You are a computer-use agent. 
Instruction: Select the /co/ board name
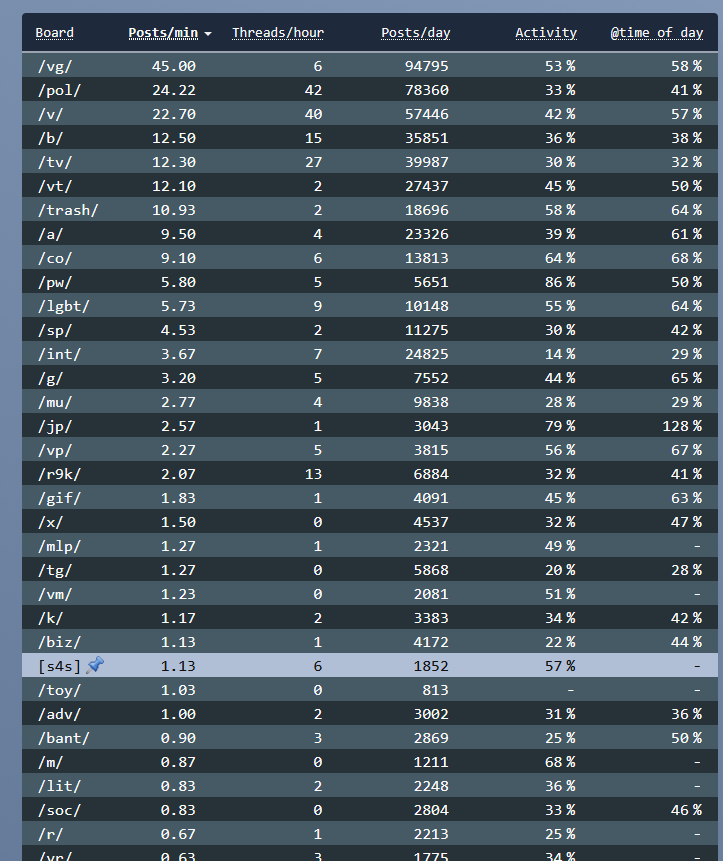[55, 258]
